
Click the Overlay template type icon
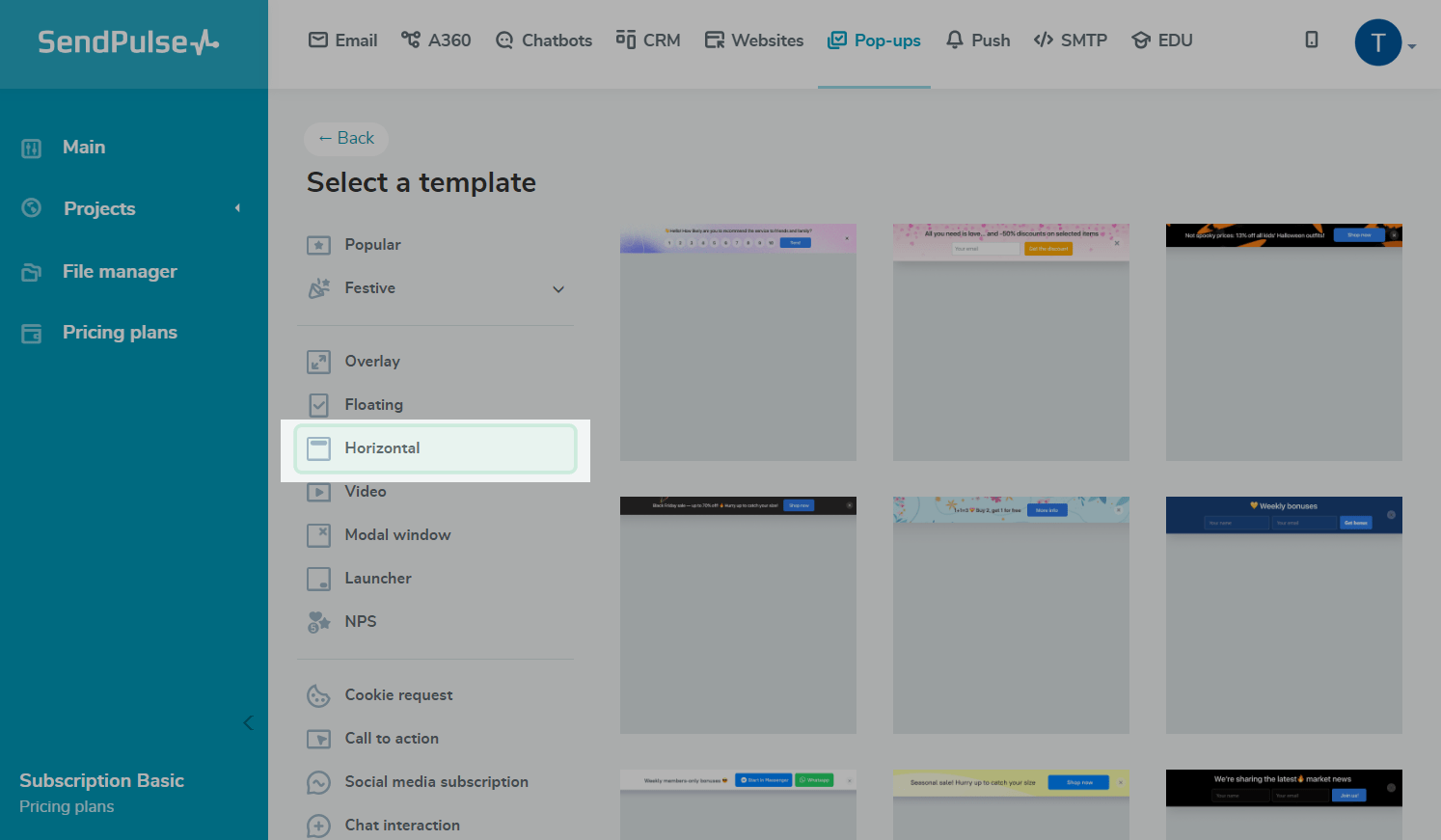click(318, 362)
